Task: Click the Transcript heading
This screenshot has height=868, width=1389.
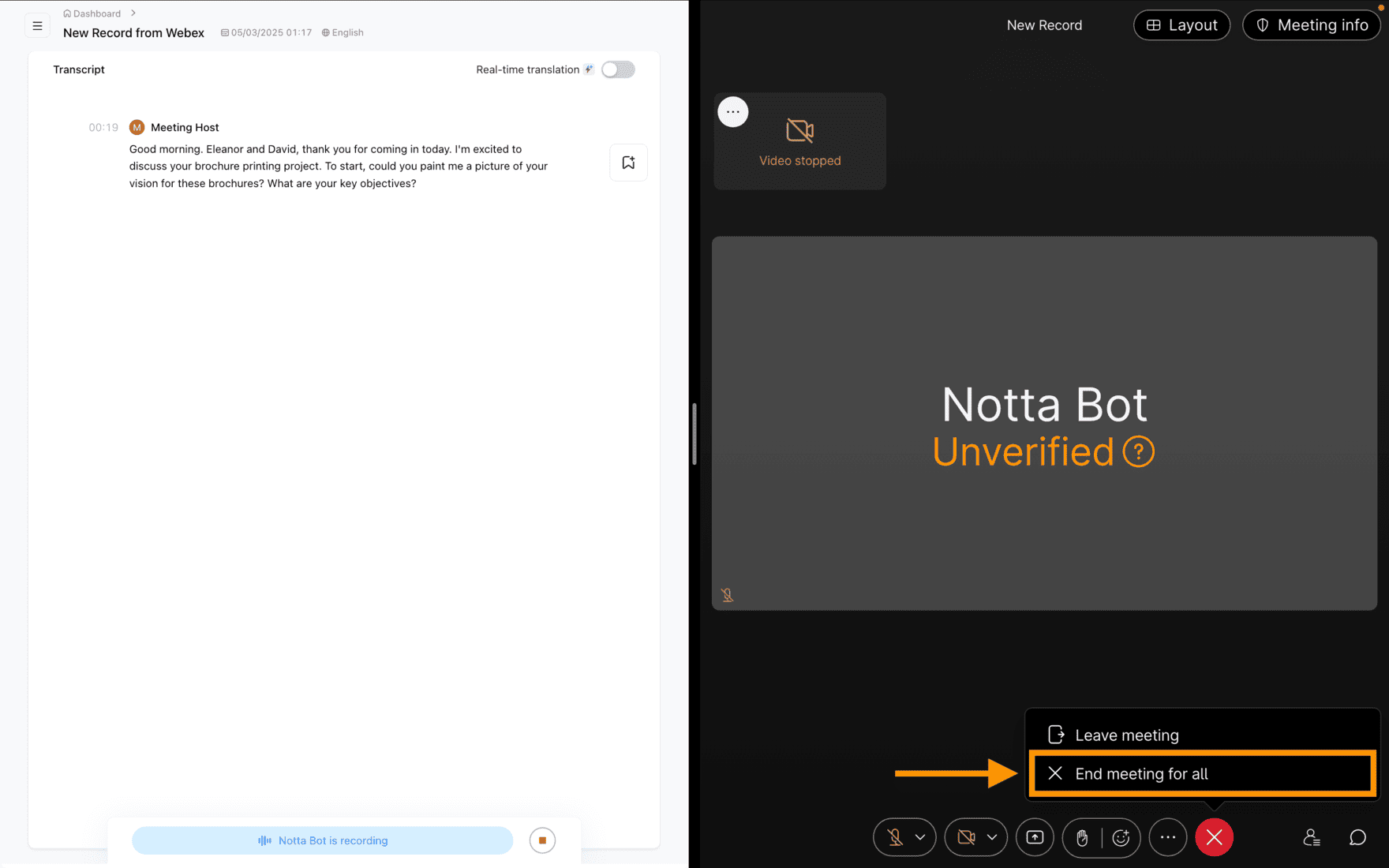Action: click(x=79, y=69)
